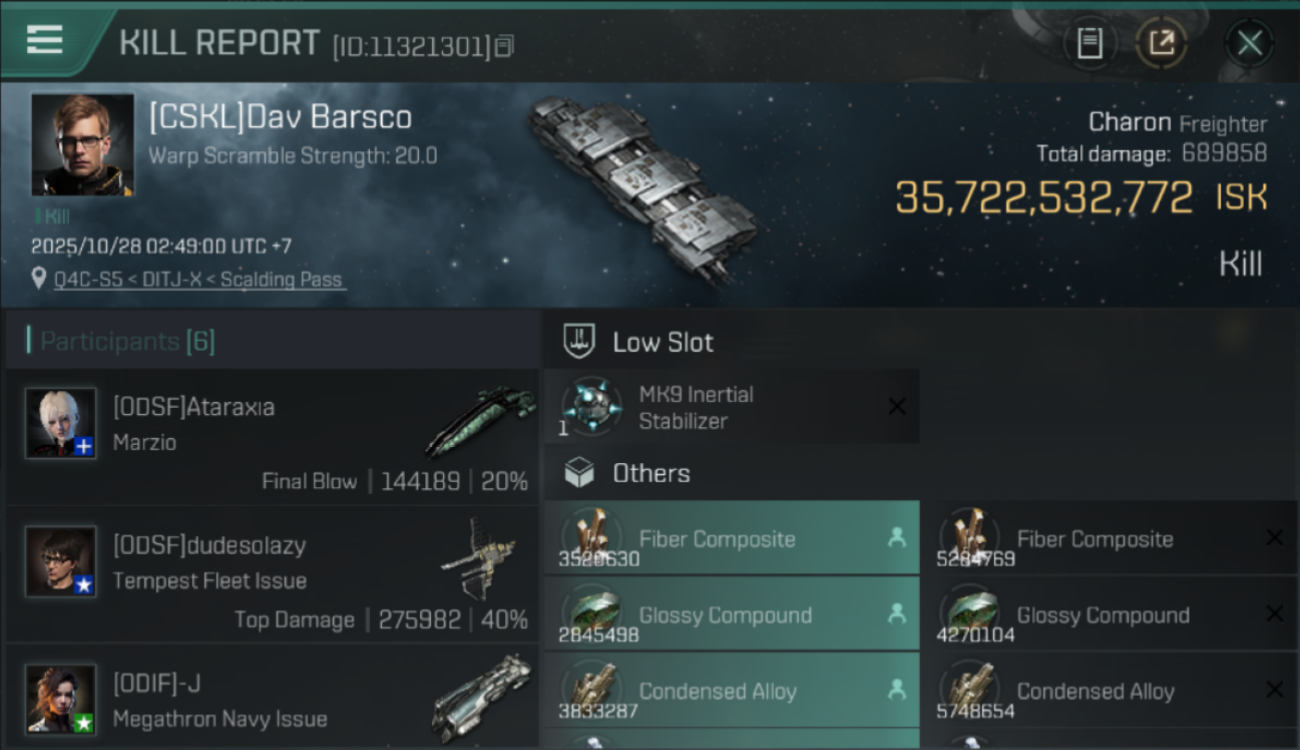This screenshot has height=750, width=1300.
Task: Open the kill report clipboard notes
Action: (x=1089, y=43)
